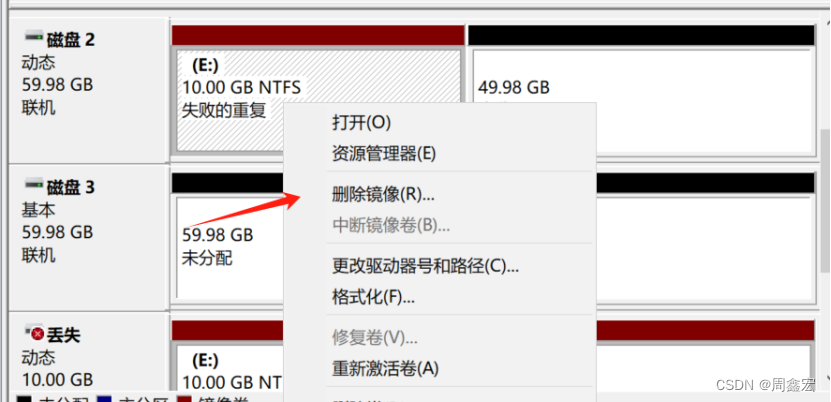The height and width of the screenshot is (402, 831).
Task: Click the 动态 type label under 磁盘 2
Action: point(38,63)
